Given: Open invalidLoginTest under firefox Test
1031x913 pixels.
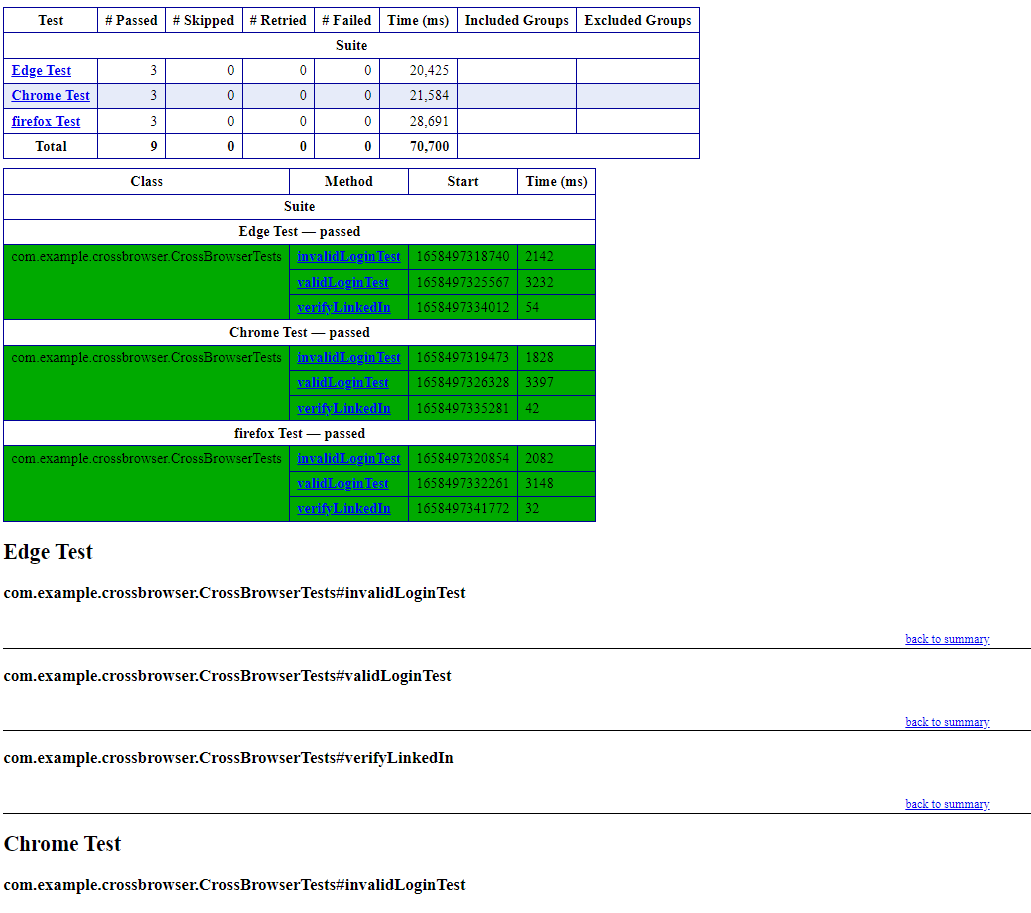Looking at the screenshot, I should pos(349,458).
